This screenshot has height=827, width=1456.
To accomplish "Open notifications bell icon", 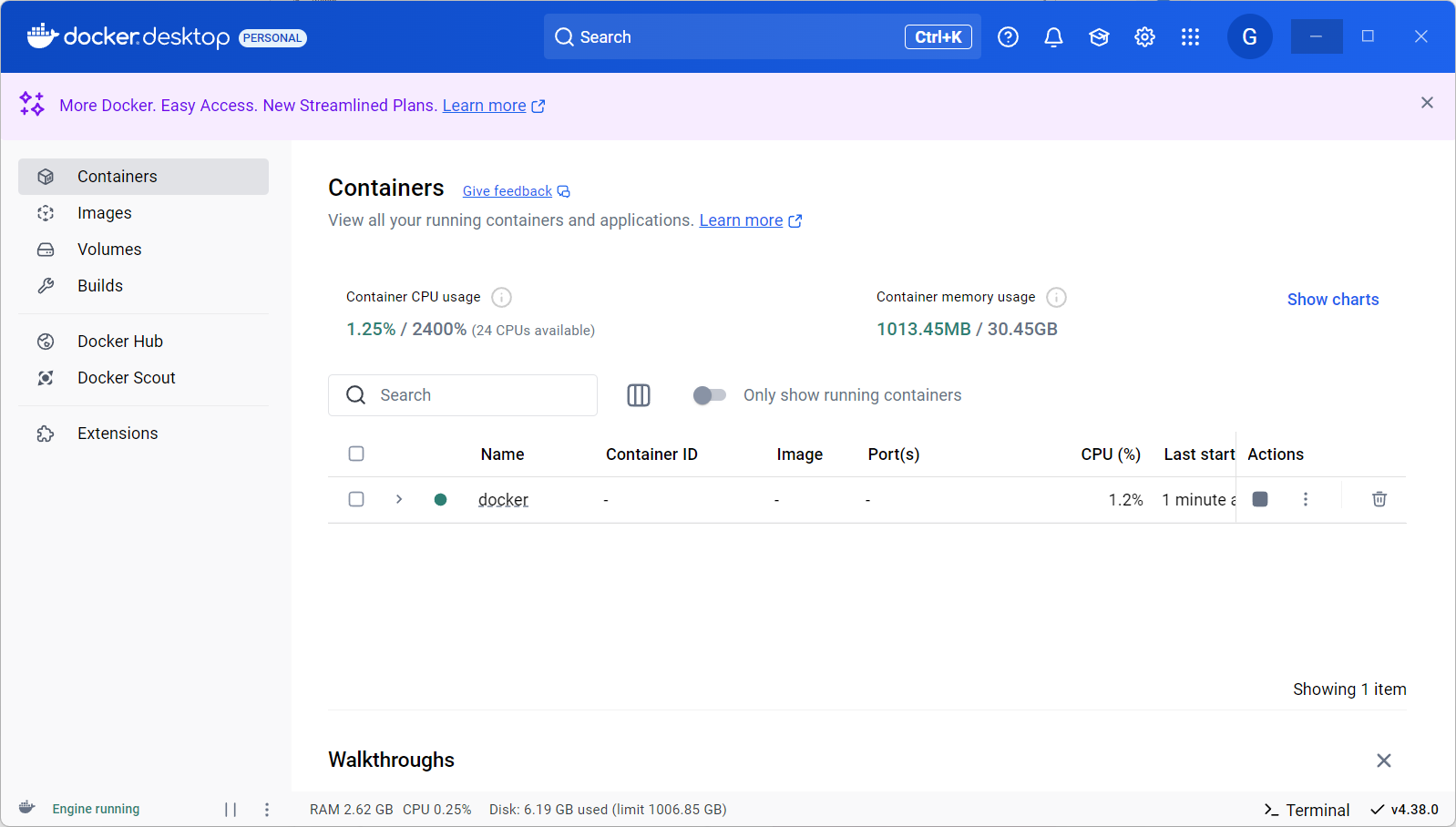I will (x=1053, y=37).
